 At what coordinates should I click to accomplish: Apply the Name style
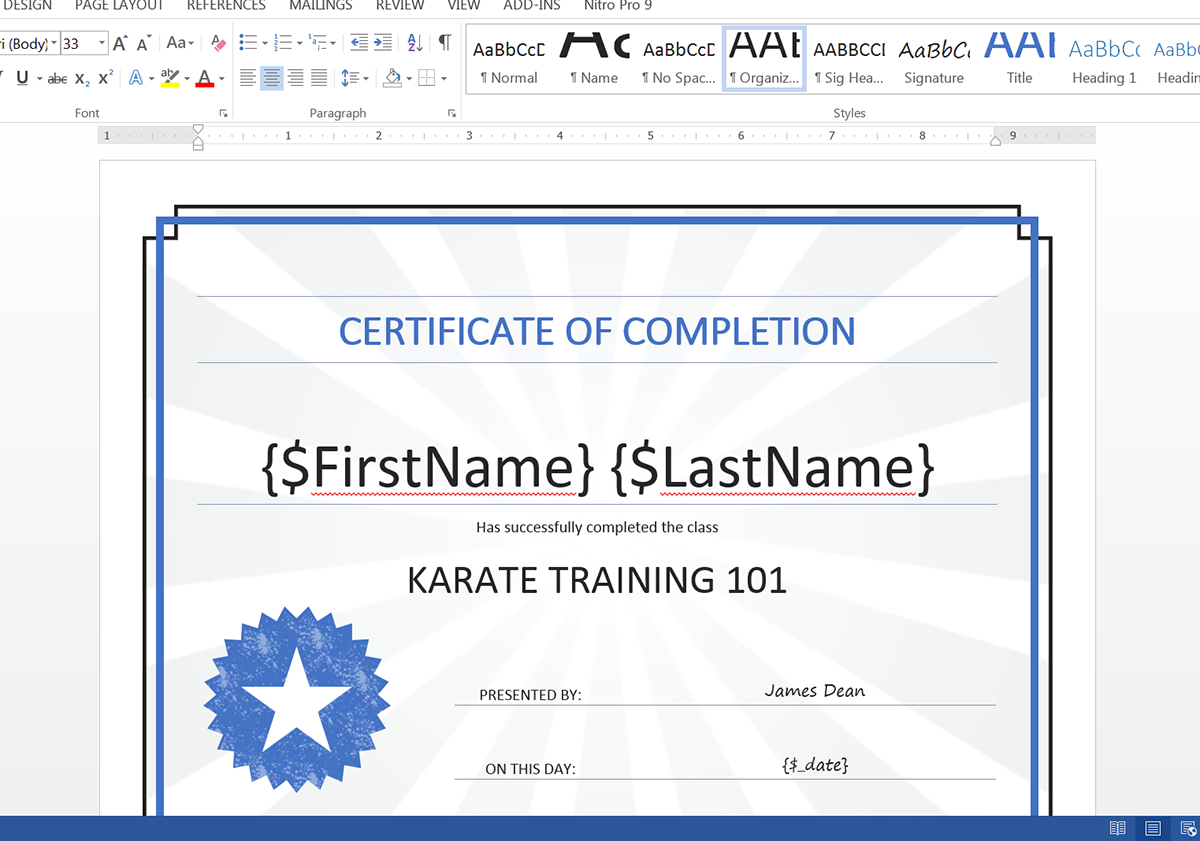[x=594, y=60]
